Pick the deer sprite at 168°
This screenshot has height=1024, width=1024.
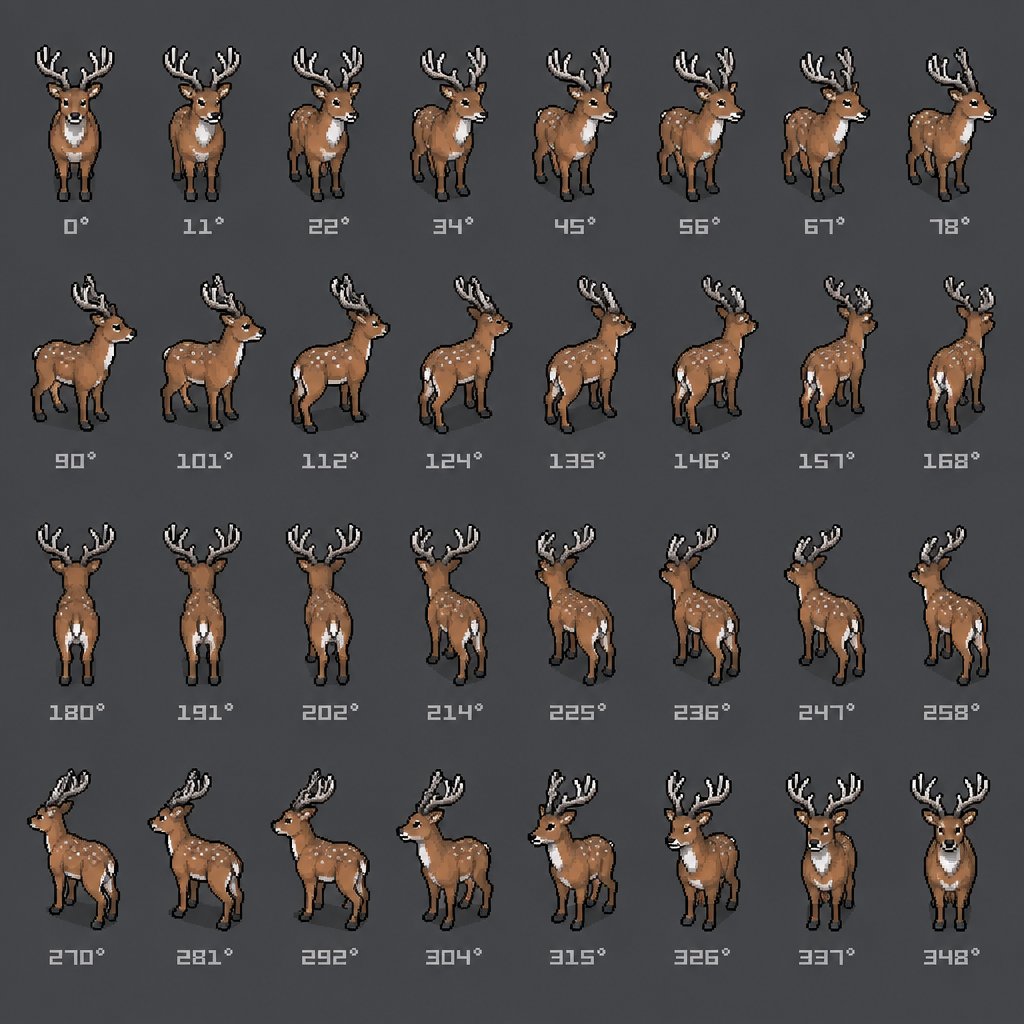[961, 354]
